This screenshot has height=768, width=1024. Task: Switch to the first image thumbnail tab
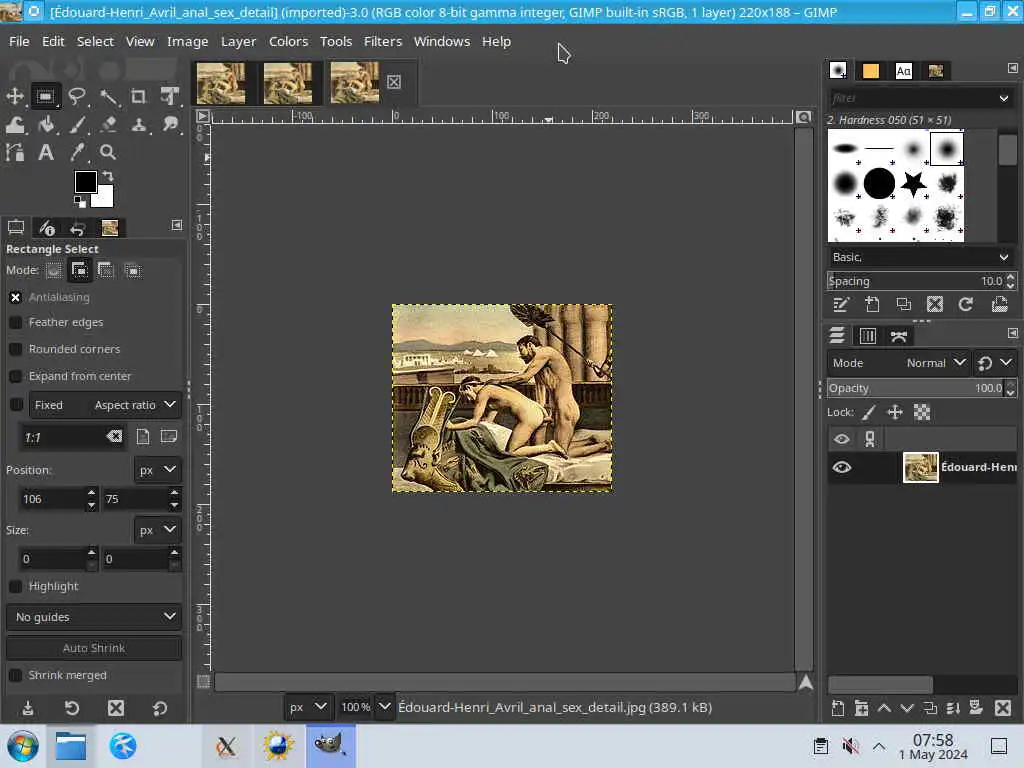221,82
